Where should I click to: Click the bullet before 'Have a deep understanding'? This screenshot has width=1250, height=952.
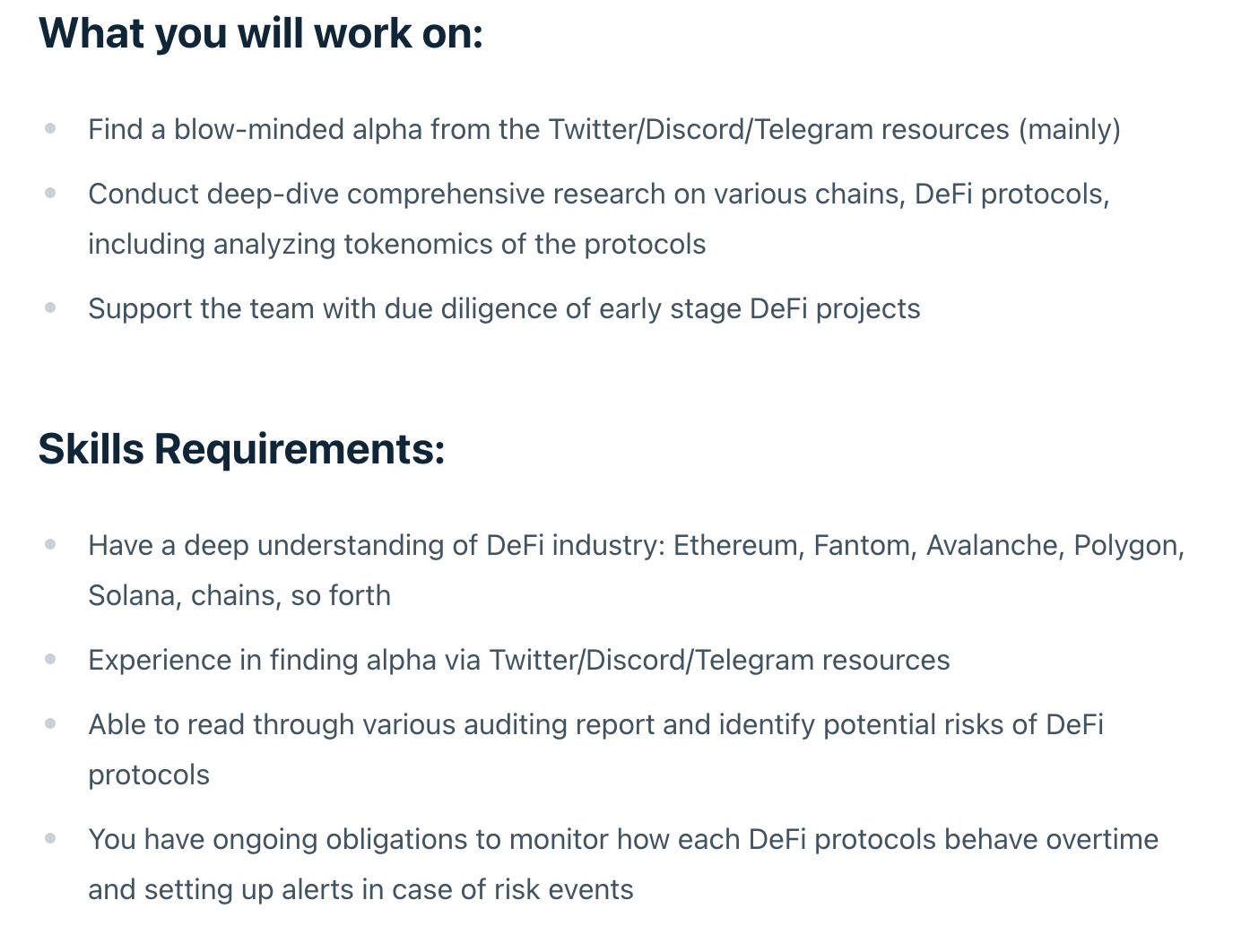[50, 544]
